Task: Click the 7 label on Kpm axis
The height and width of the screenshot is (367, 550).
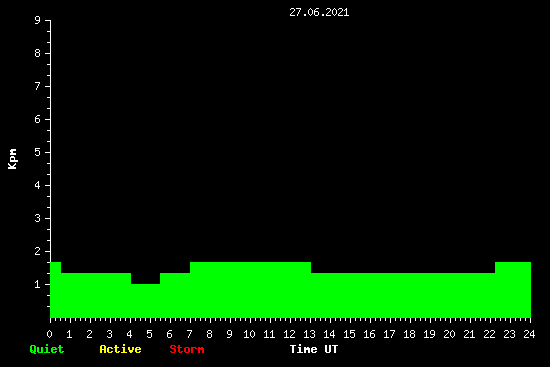Action: pyautogui.click(x=38, y=86)
